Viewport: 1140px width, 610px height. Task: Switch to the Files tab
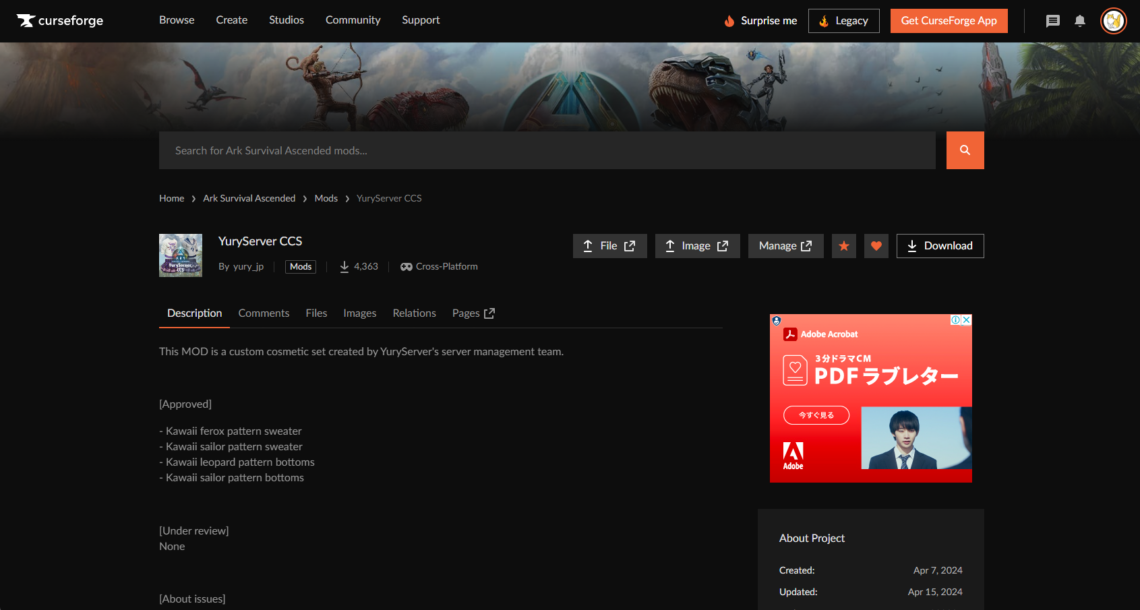click(x=316, y=313)
